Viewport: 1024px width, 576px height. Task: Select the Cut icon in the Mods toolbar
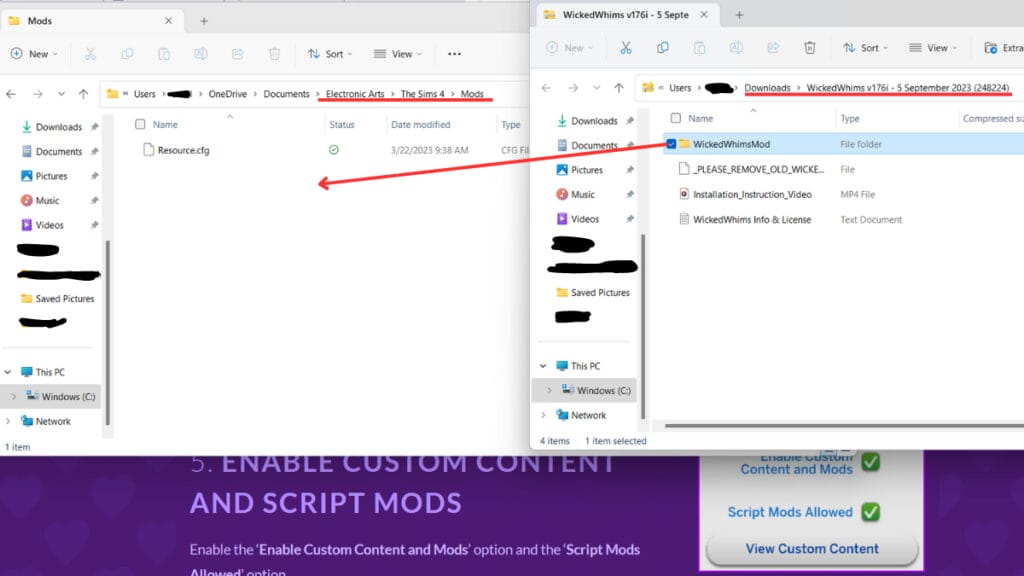(91, 52)
